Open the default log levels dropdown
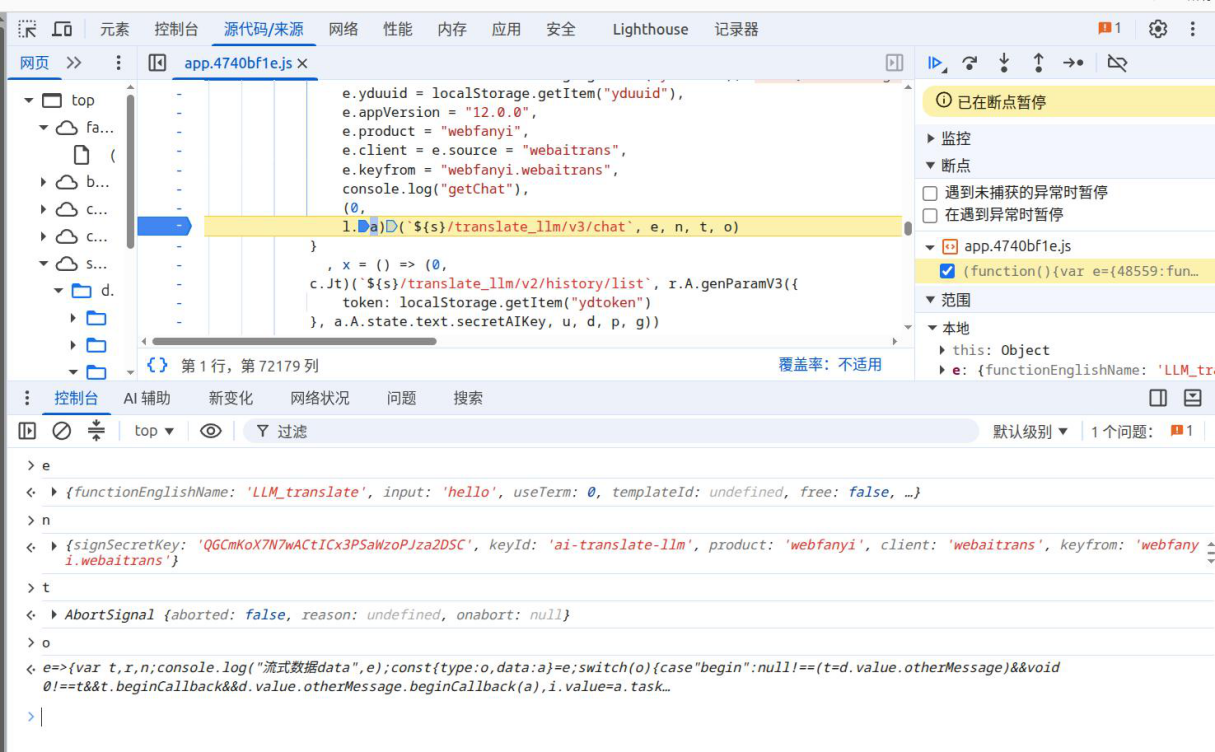 (x=1030, y=431)
